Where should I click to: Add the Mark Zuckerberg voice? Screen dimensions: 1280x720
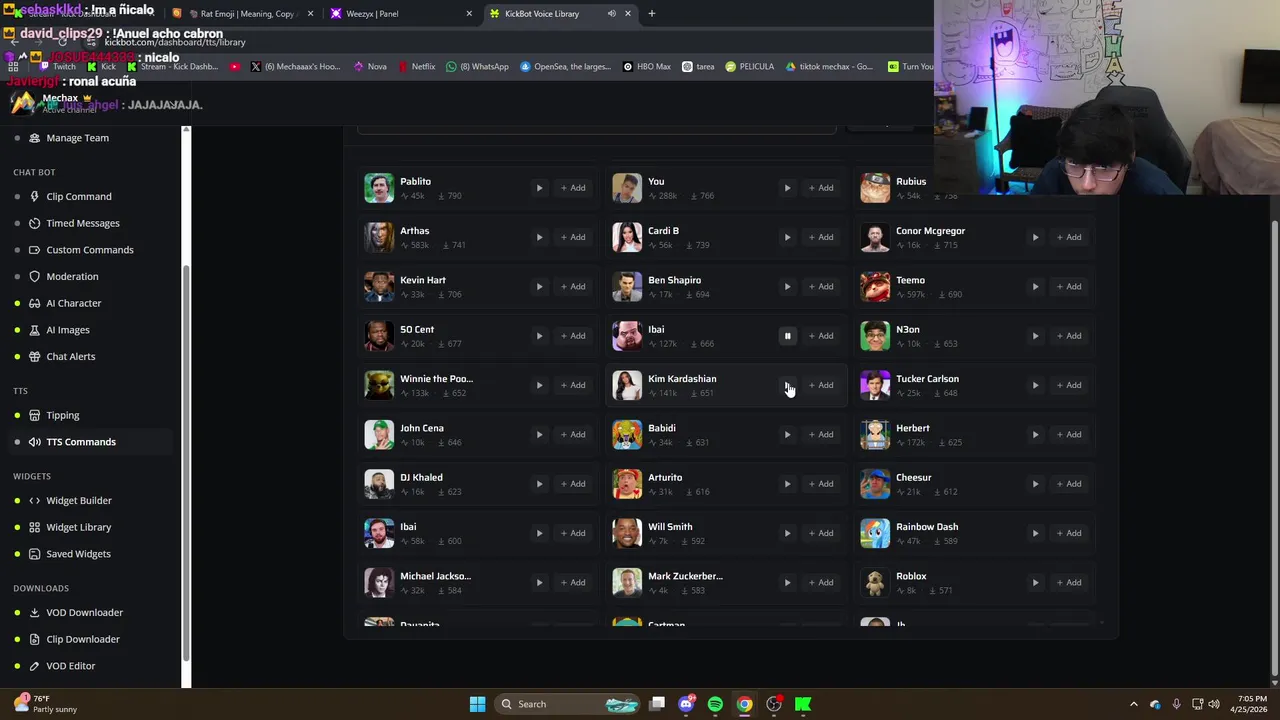[821, 582]
